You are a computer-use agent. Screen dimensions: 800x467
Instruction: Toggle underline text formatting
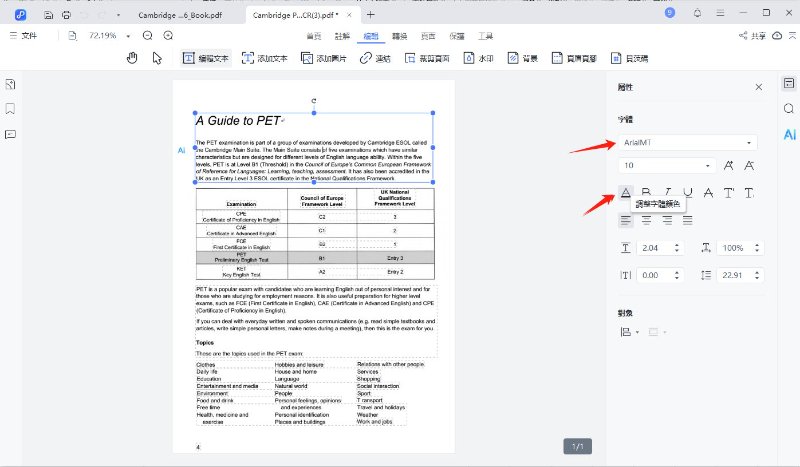687,193
